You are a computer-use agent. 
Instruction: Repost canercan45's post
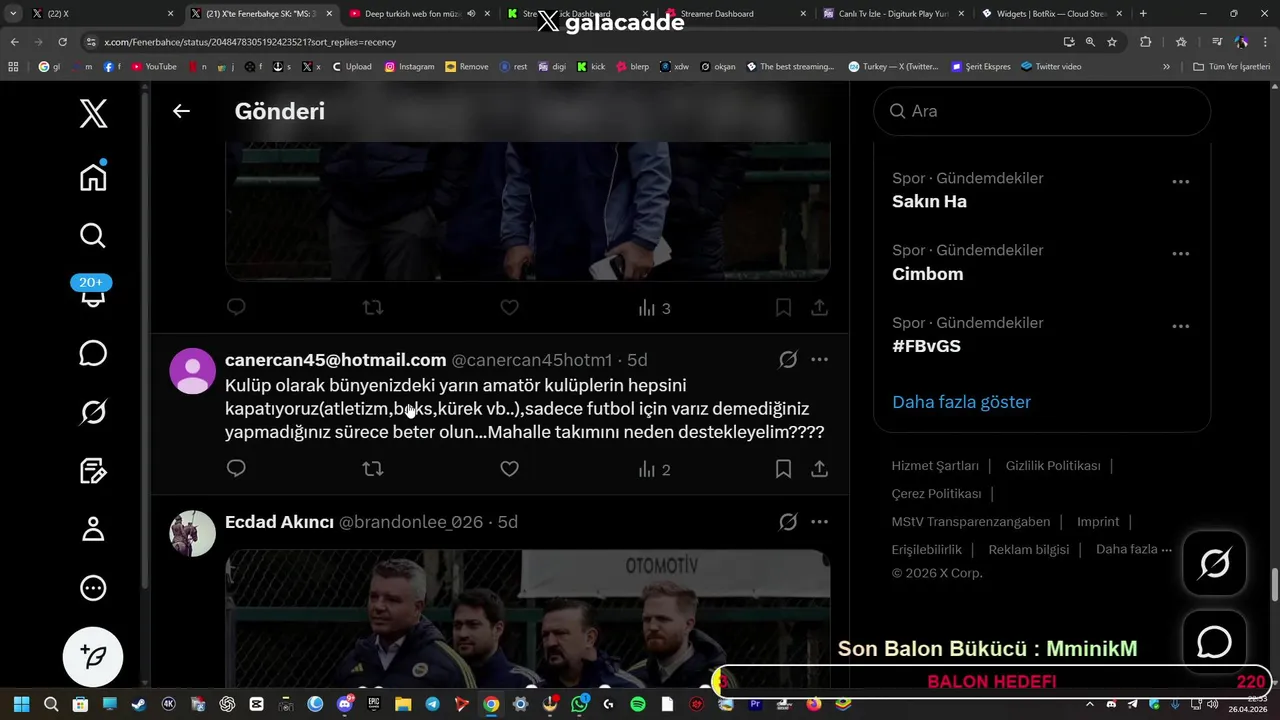point(373,468)
